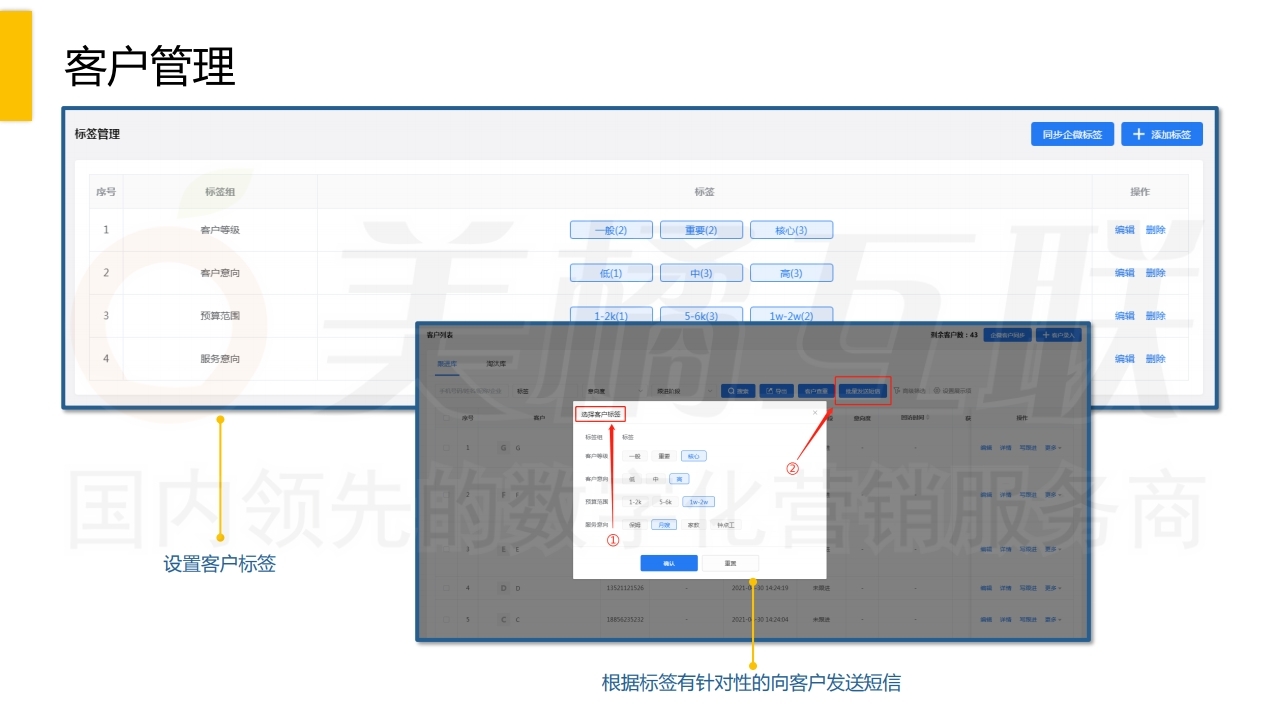Click 详情 link for customer row 1
Image resolution: width=1280 pixels, height=720 pixels.
click(x=1005, y=448)
